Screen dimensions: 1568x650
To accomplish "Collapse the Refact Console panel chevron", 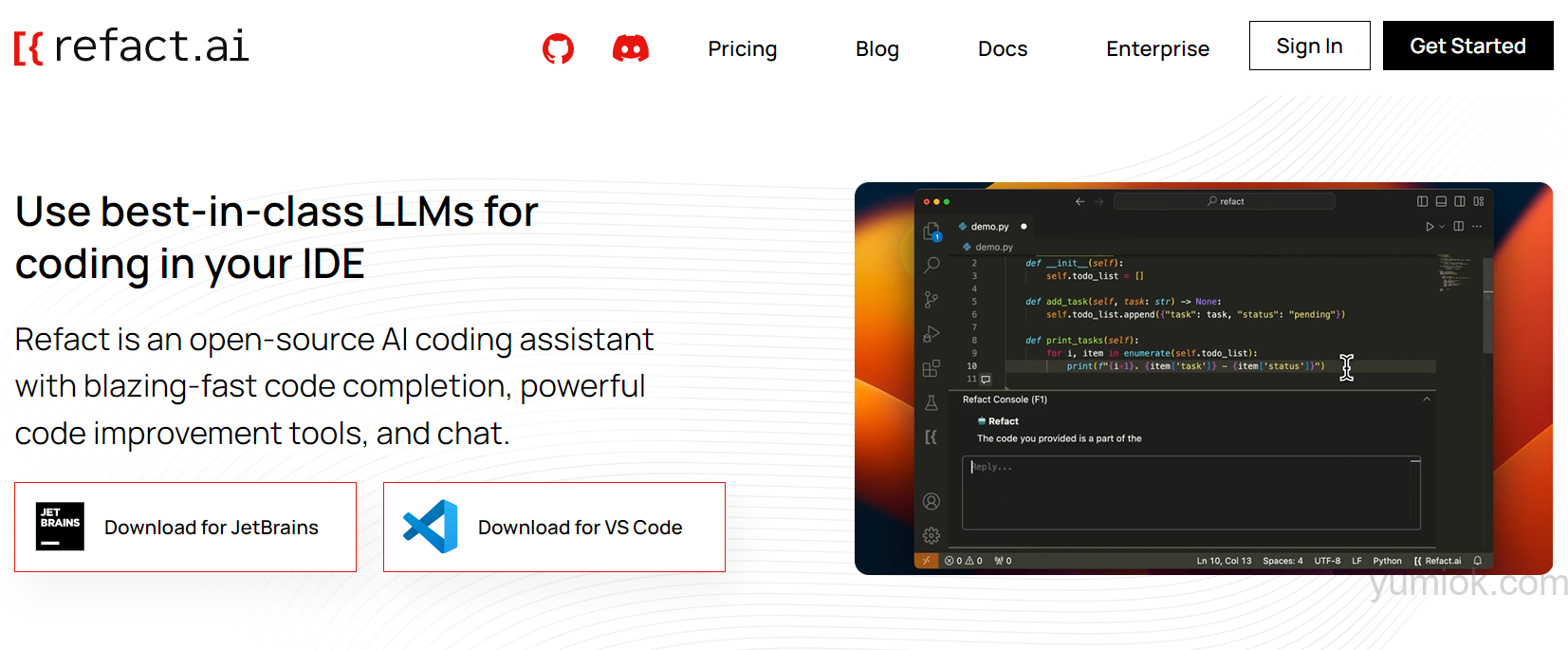I will [x=1427, y=399].
